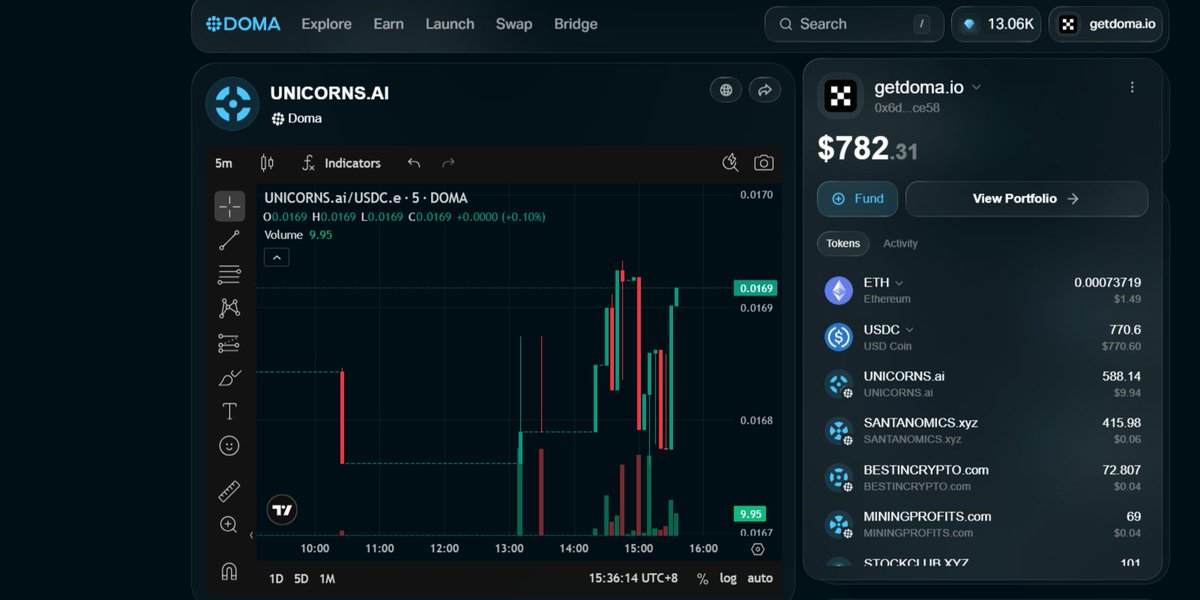Change the 5m chart interval
This screenshot has height=600, width=1200.
click(x=224, y=163)
